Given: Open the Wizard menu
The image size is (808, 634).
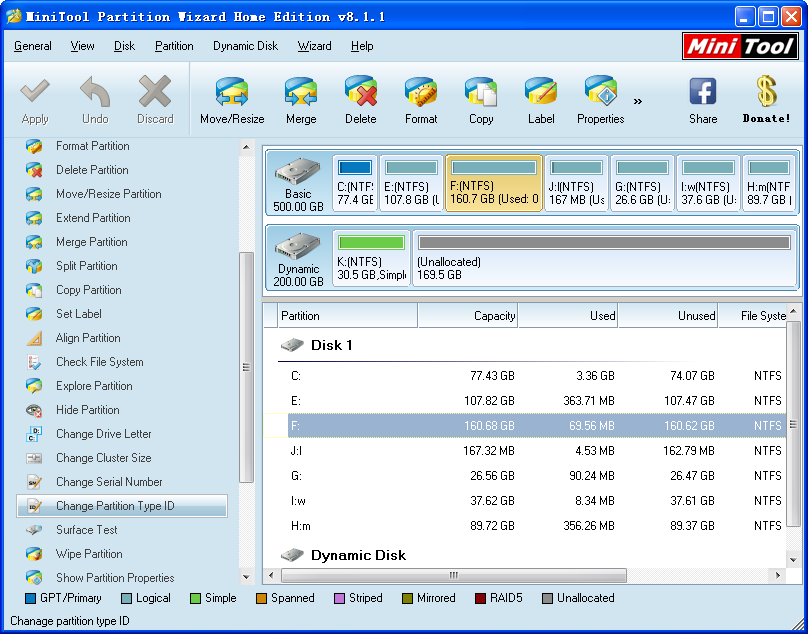Looking at the screenshot, I should (314, 46).
